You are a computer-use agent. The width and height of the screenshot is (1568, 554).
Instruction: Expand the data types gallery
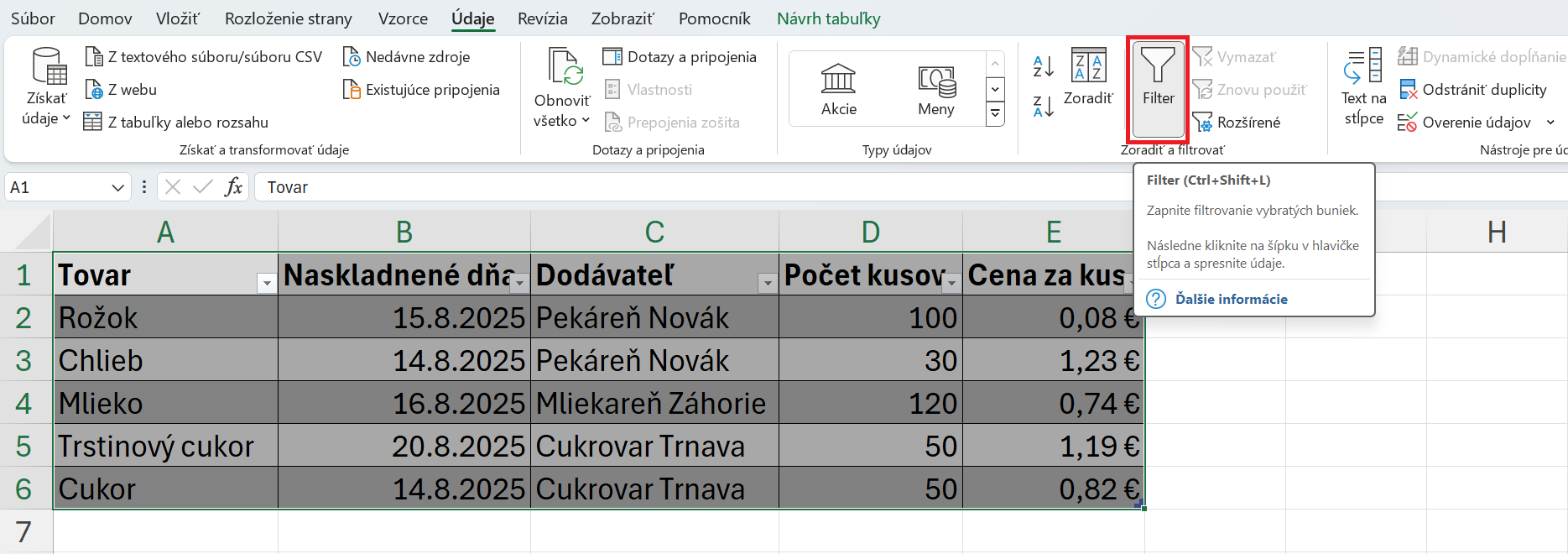(995, 113)
